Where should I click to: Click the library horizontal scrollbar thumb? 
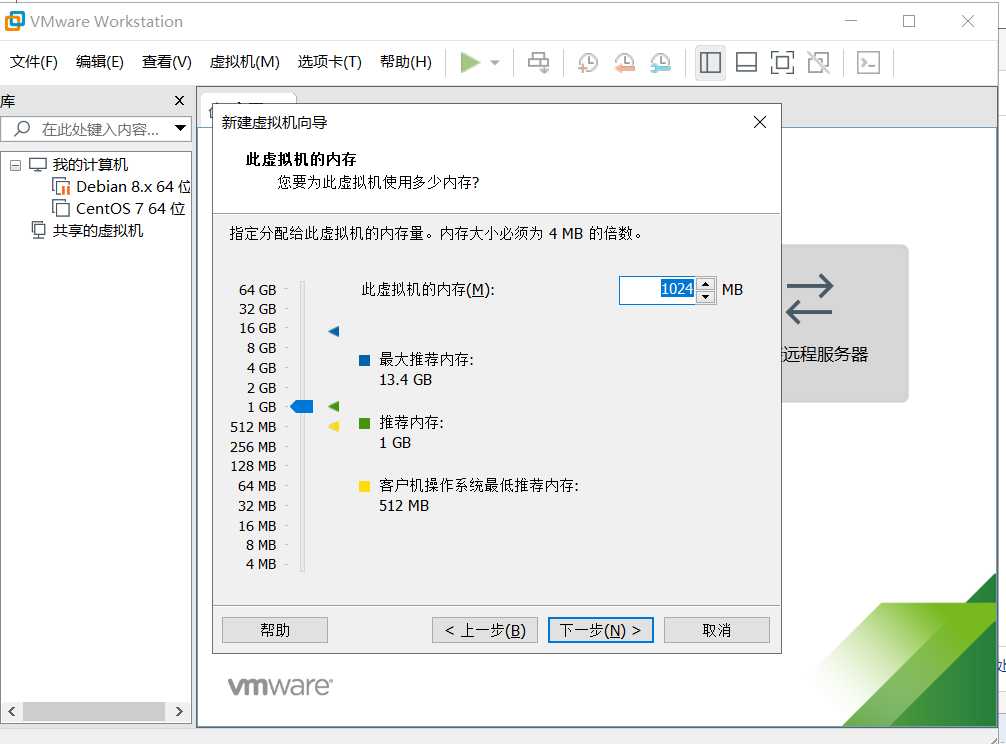tap(94, 711)
